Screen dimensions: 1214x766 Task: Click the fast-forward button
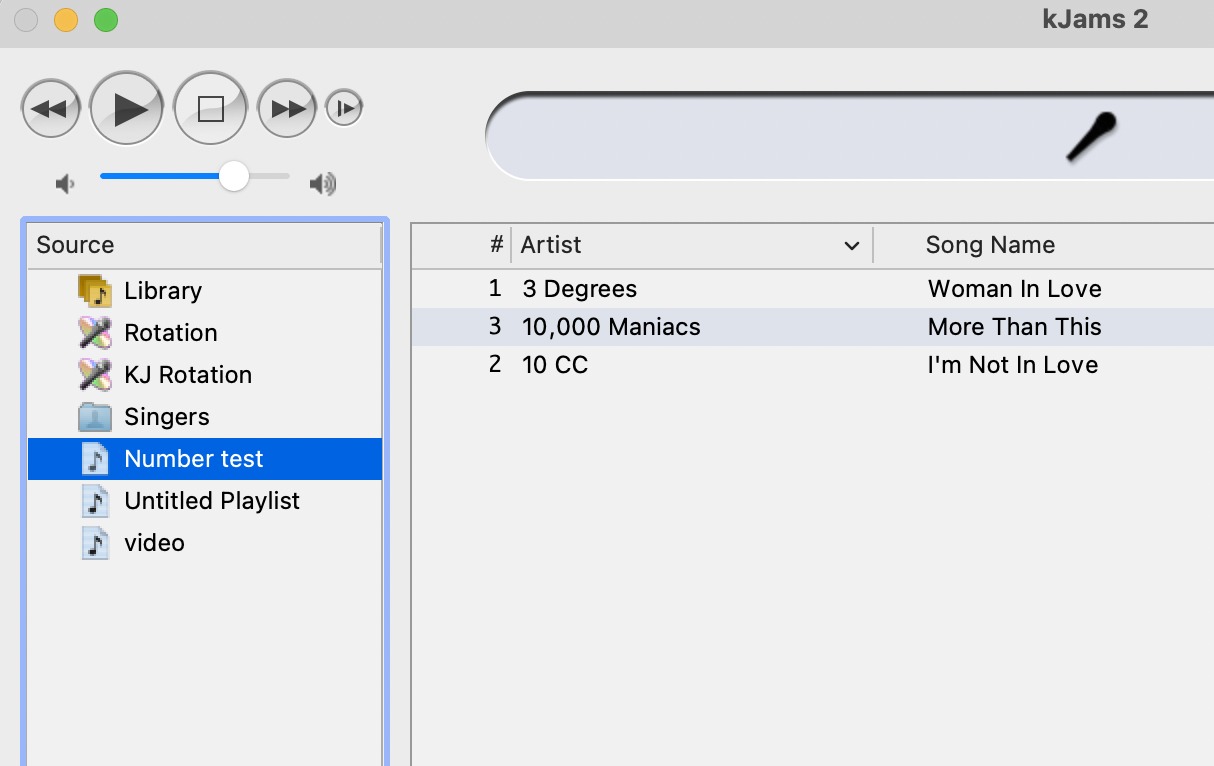288,108
